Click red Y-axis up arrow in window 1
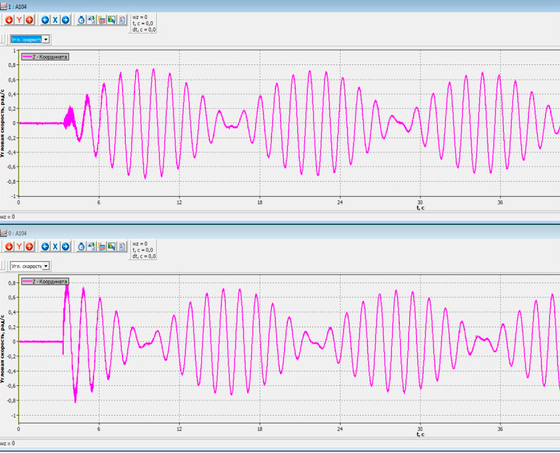The image size is (560, 453). click(x=29, y=20)
